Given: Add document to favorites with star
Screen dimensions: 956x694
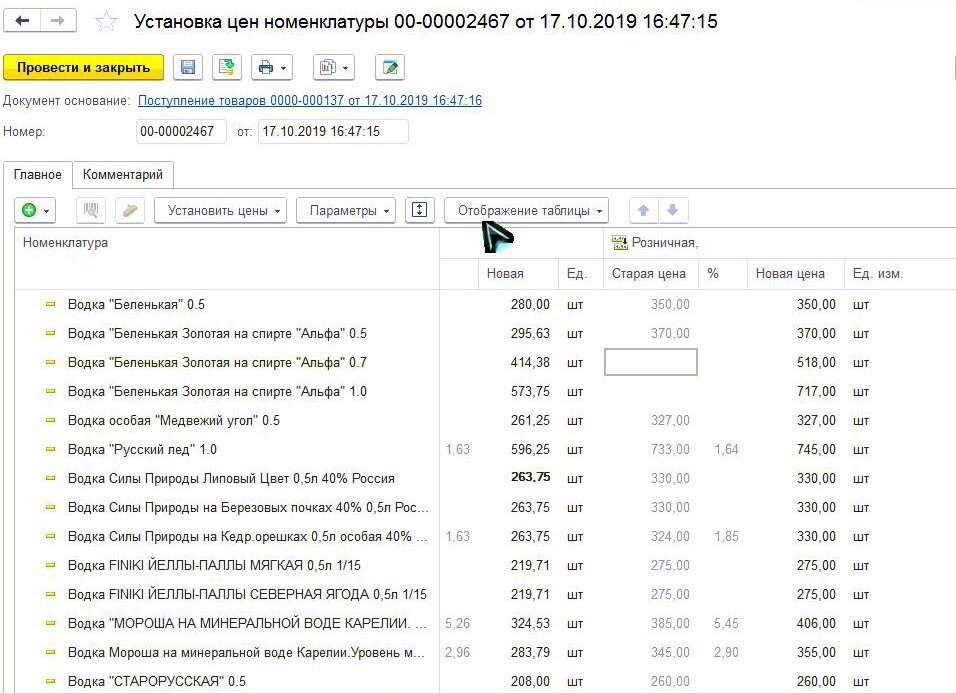Looking at the screenshot, I should point(106,21).
